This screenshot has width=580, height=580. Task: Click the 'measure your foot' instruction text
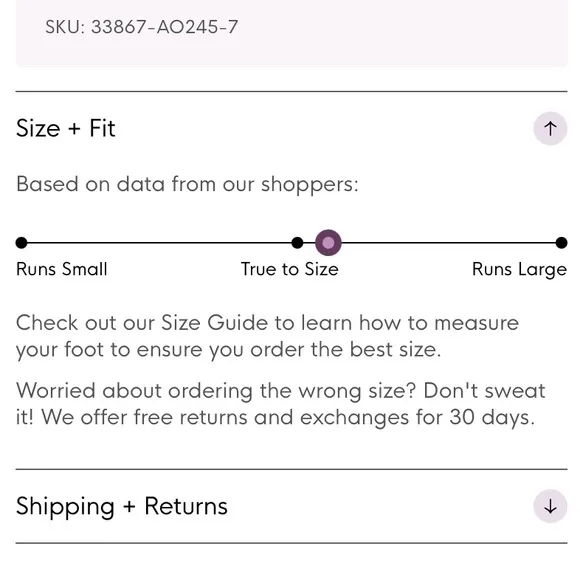click(267, 336)
